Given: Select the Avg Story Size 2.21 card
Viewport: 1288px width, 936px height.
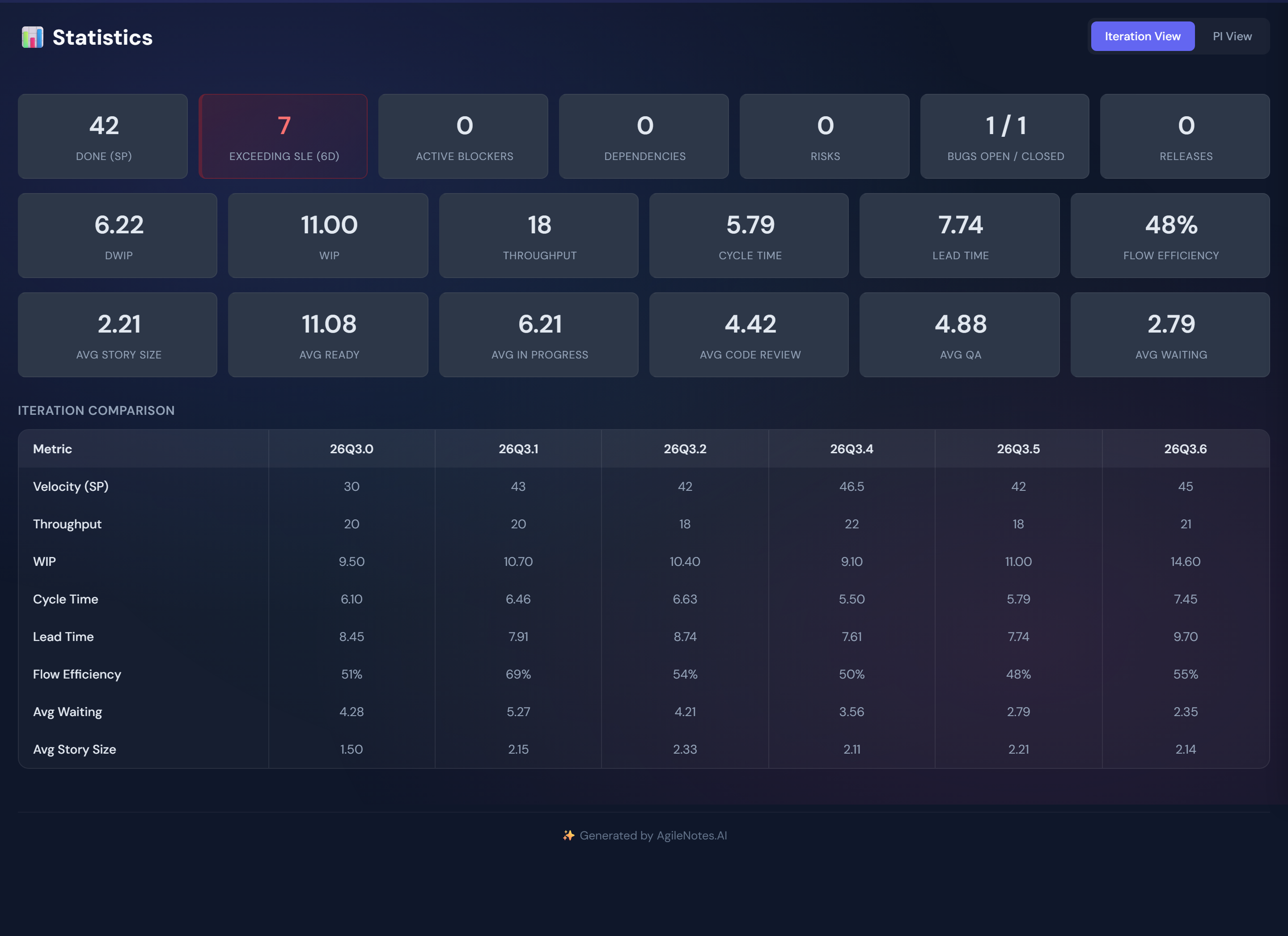Looking at the screenshot, I should click(118, 335).
